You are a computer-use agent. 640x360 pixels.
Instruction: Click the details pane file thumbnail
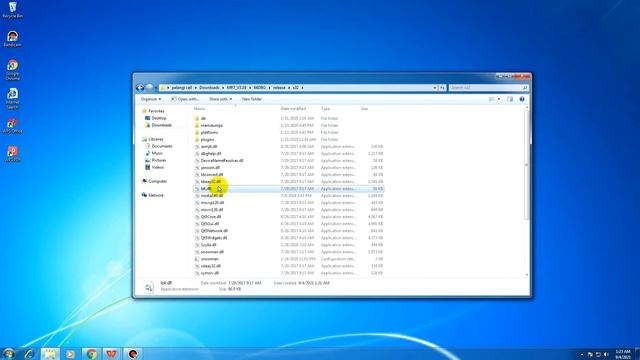[x=149, y=287]
